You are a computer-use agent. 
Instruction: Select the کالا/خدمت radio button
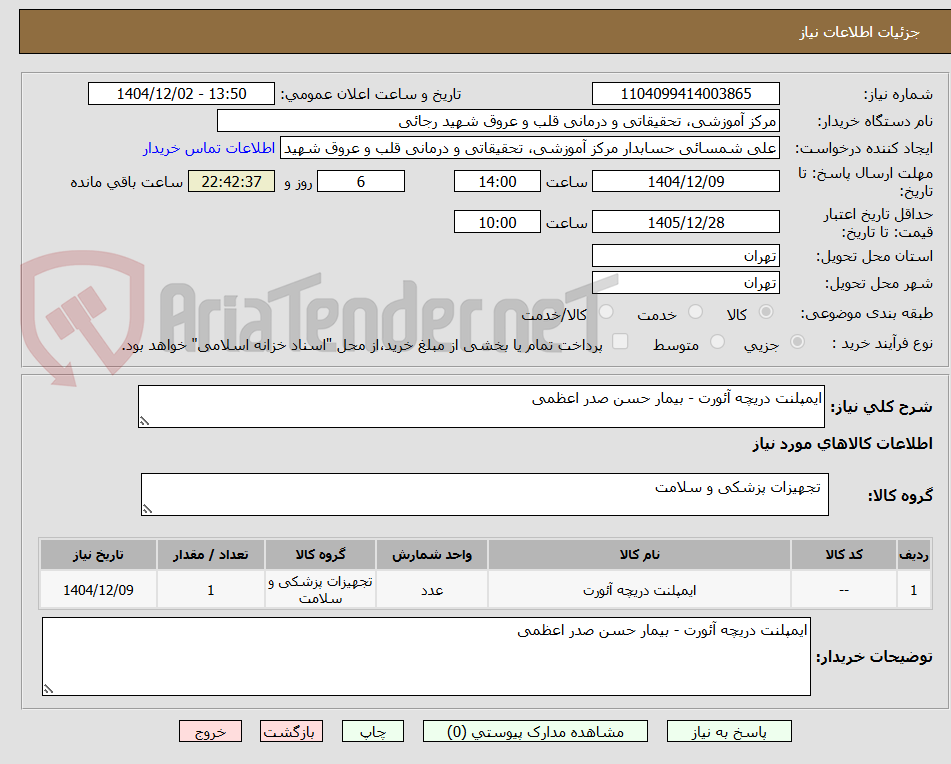(606, 312)
